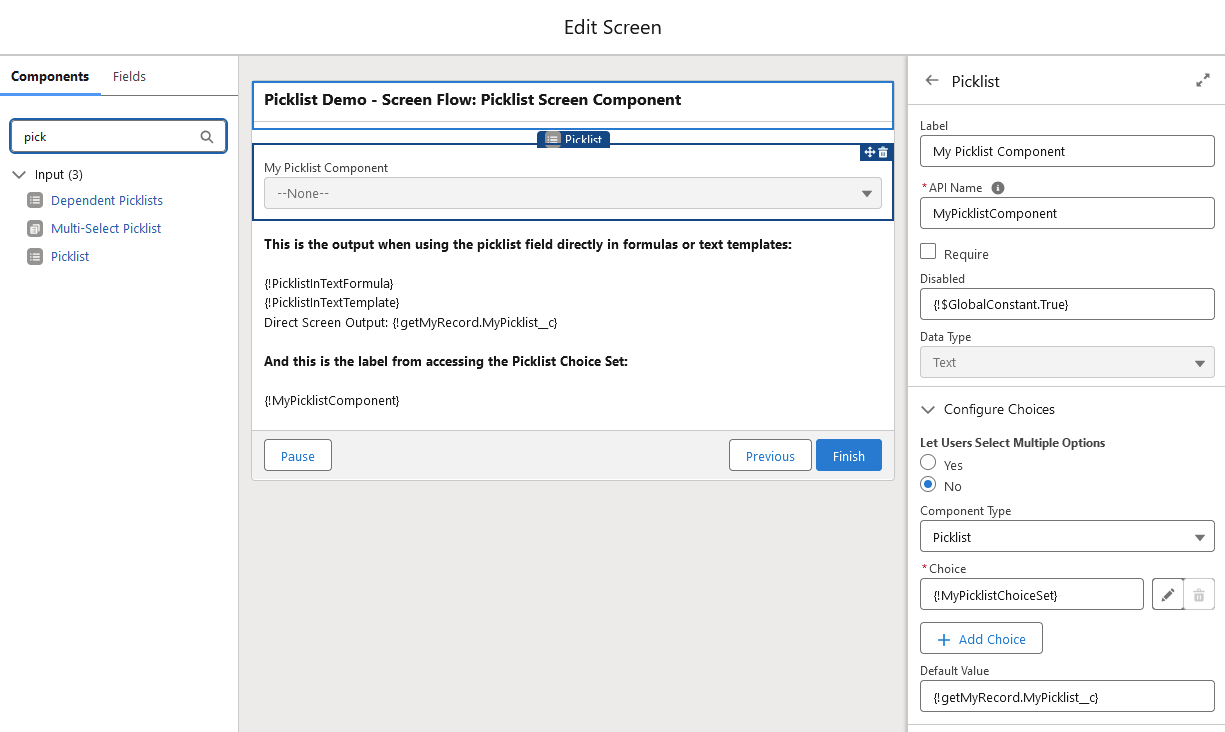Click the Finish button
Screen dimensions: 1225x732
click(848, 455)
